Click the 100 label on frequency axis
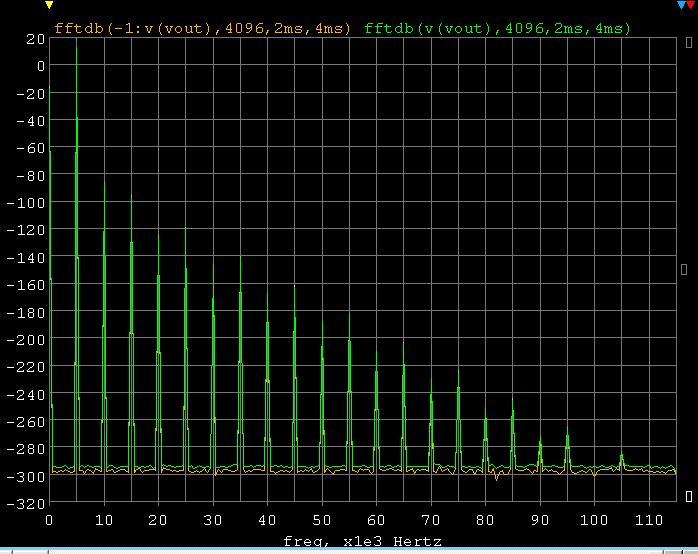This screenshot has width=698, height=554. click(594, 520)
